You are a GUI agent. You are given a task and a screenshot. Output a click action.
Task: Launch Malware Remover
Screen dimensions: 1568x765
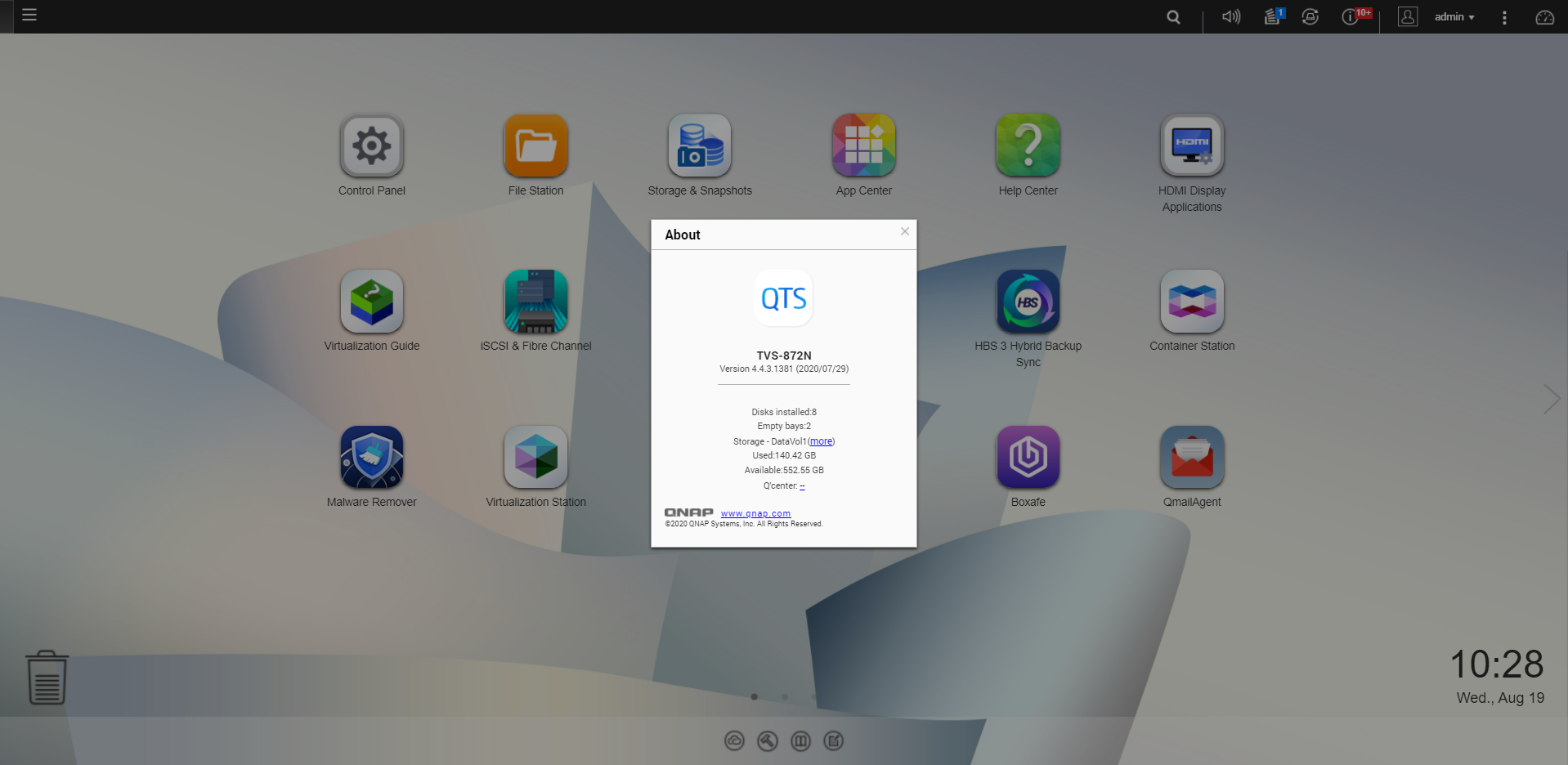click(372, 458)
